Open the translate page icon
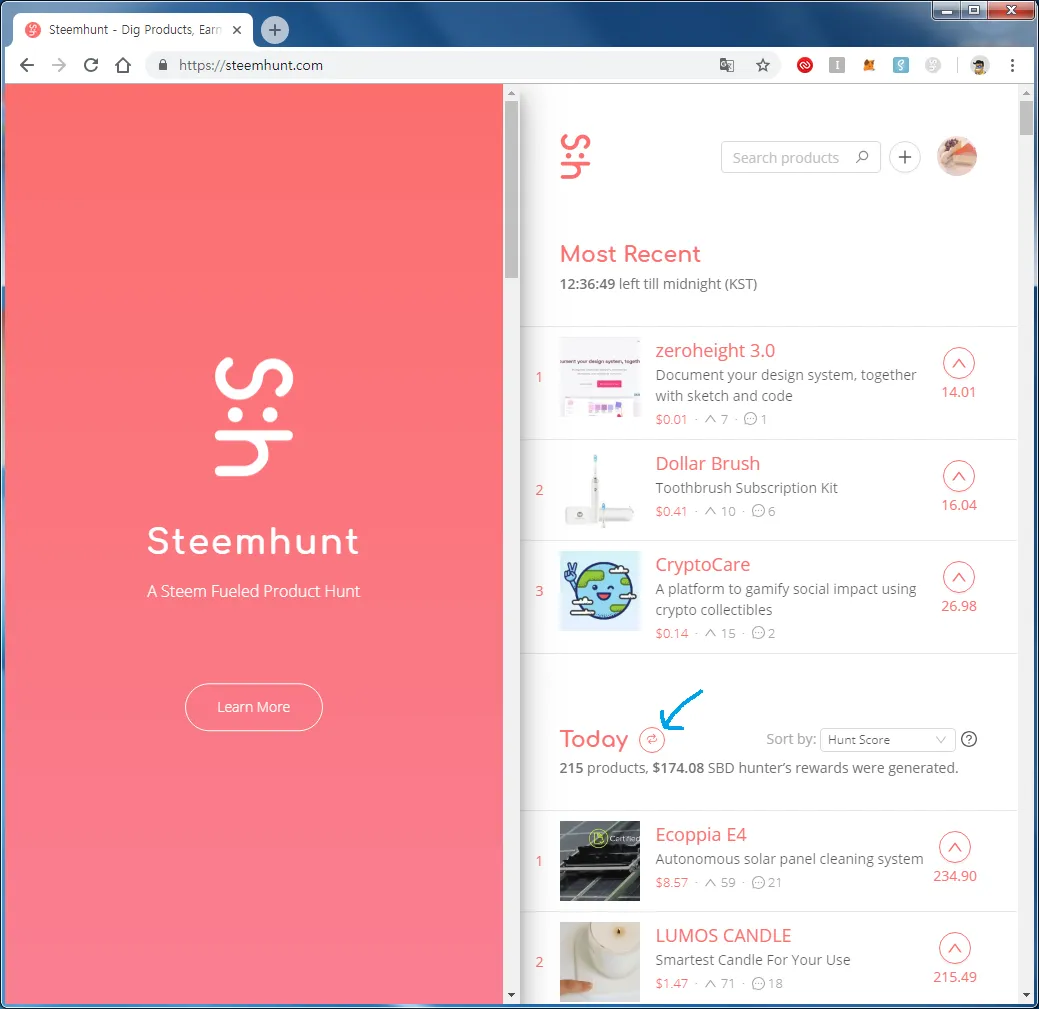 click(727, 65)
